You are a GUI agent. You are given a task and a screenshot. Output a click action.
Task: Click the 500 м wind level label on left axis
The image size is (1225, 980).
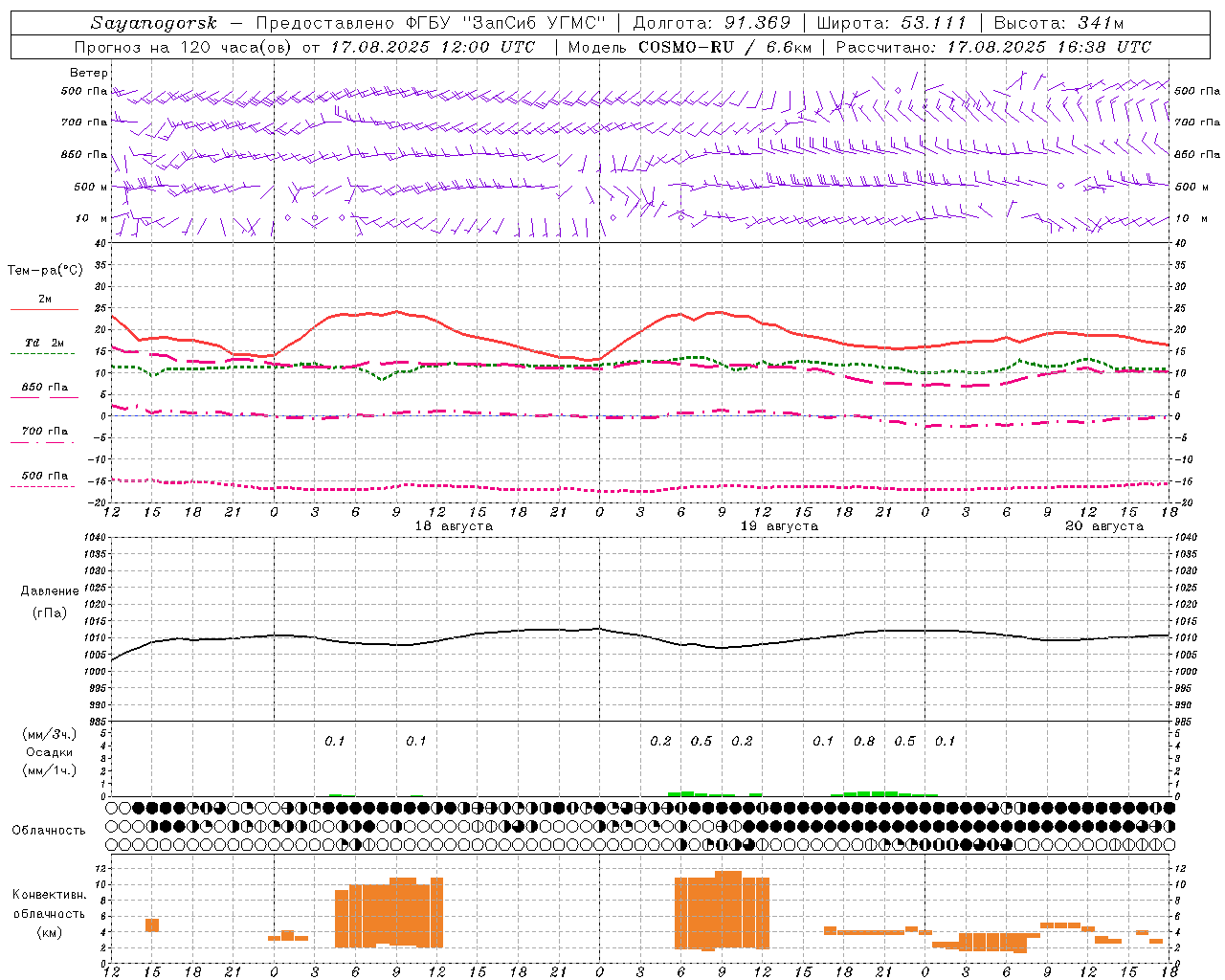pos(91,187)
